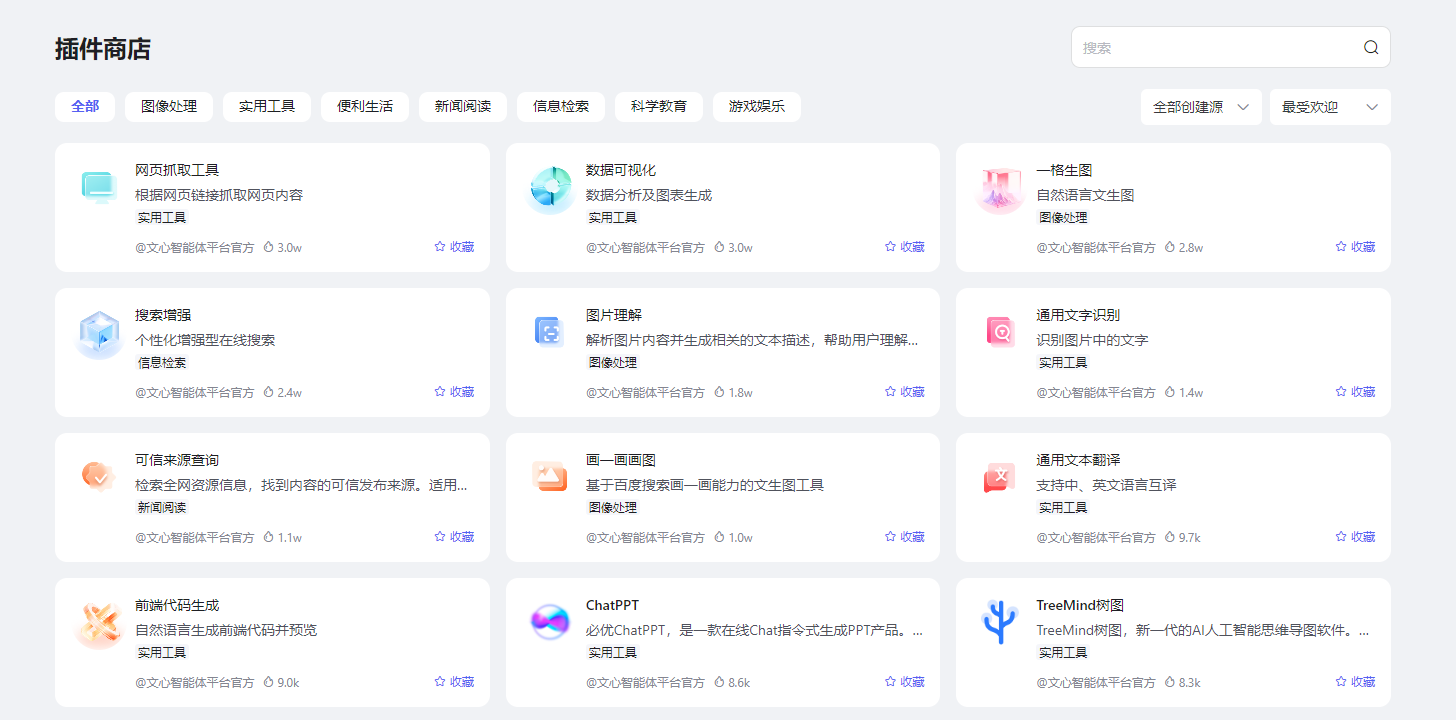
Task: Open the ChatPPT plugin icon
Action: coord(550,624)
